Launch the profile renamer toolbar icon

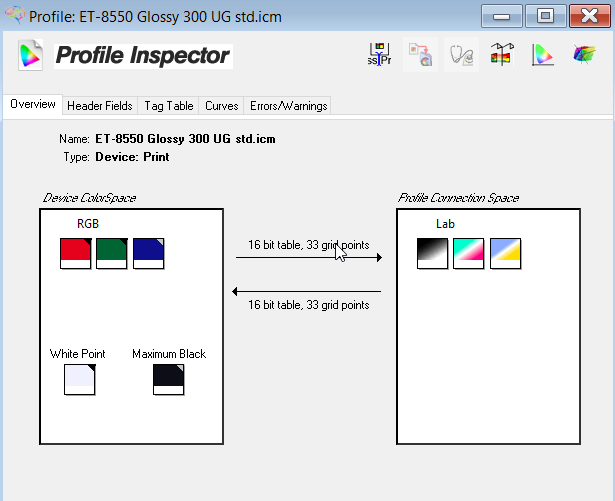pyautogui.click(x=379, y=55)
